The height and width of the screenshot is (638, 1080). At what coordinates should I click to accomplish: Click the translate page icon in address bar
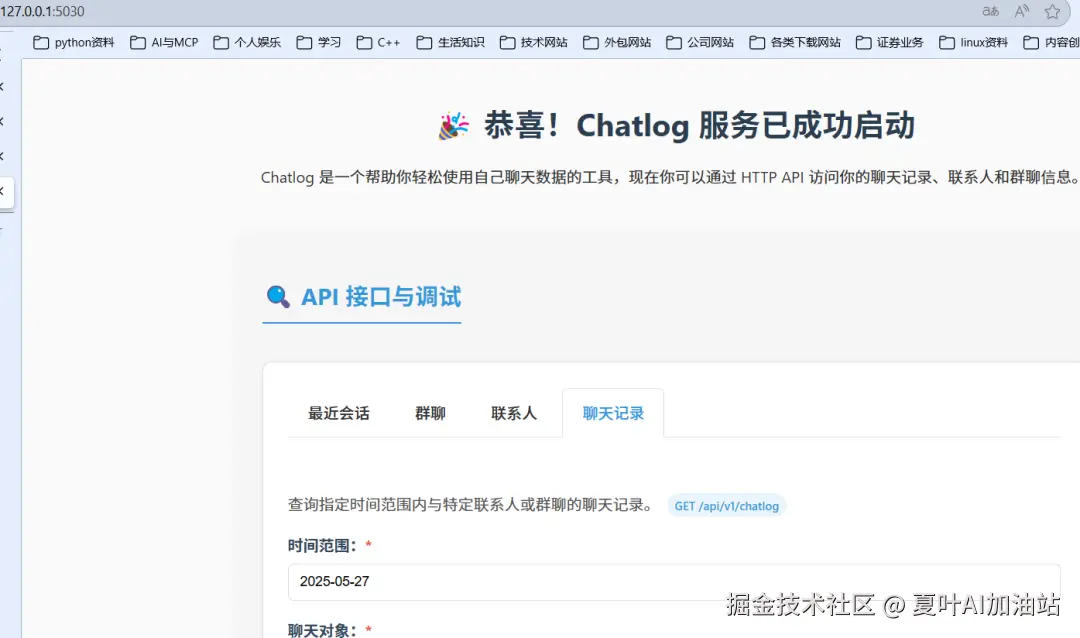[x=990, y=11]
